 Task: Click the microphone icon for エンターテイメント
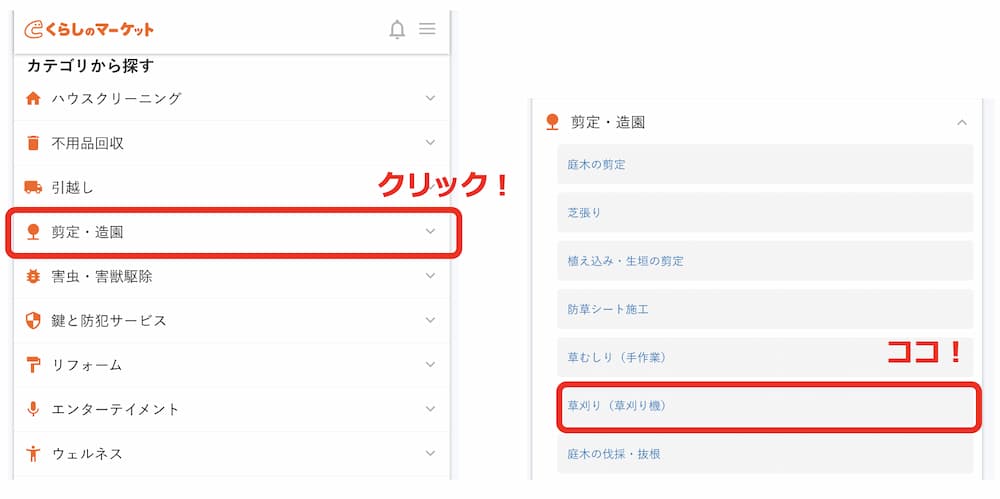pyautogui.click(x=33, y=409)
